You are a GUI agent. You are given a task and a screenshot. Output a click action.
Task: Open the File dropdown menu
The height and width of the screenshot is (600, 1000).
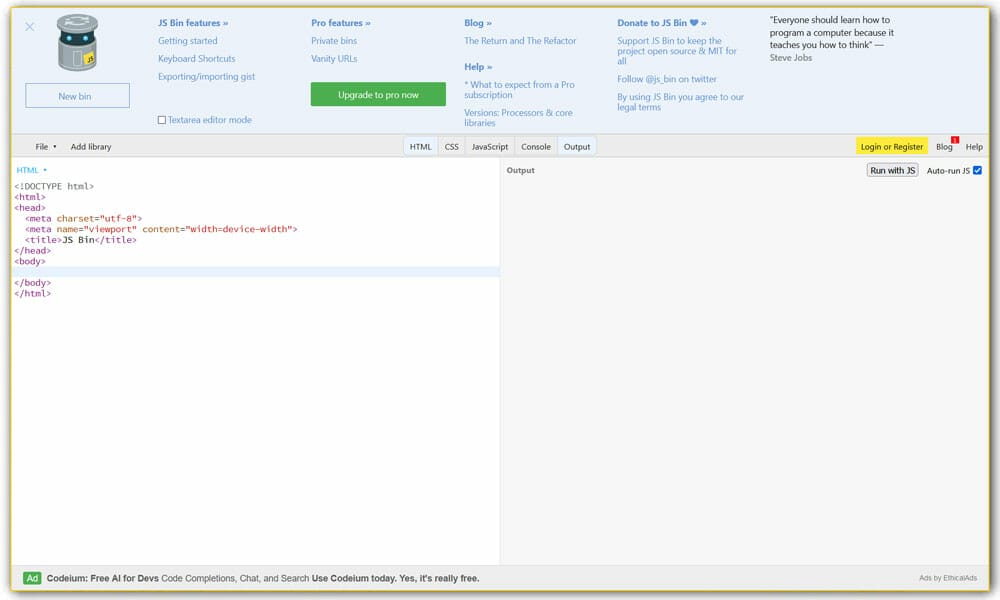click(46, 147)
